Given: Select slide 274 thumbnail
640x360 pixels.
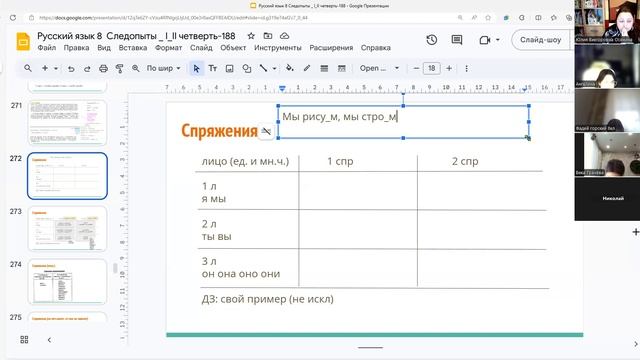Looking at the screenshot, I should pyautogui.click(x=67, y=282).
